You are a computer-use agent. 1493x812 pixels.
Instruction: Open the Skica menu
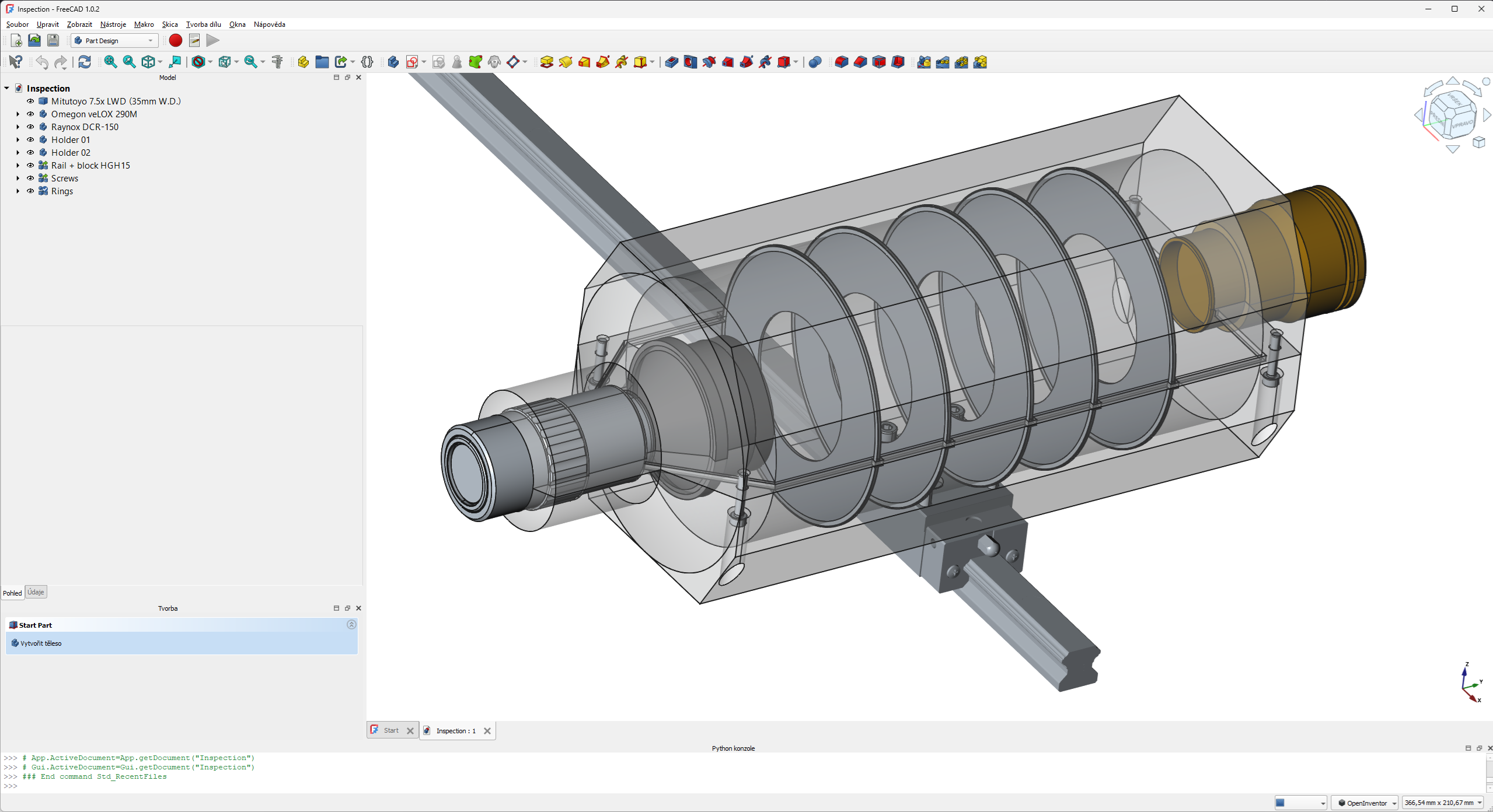(x=170, y=24)
